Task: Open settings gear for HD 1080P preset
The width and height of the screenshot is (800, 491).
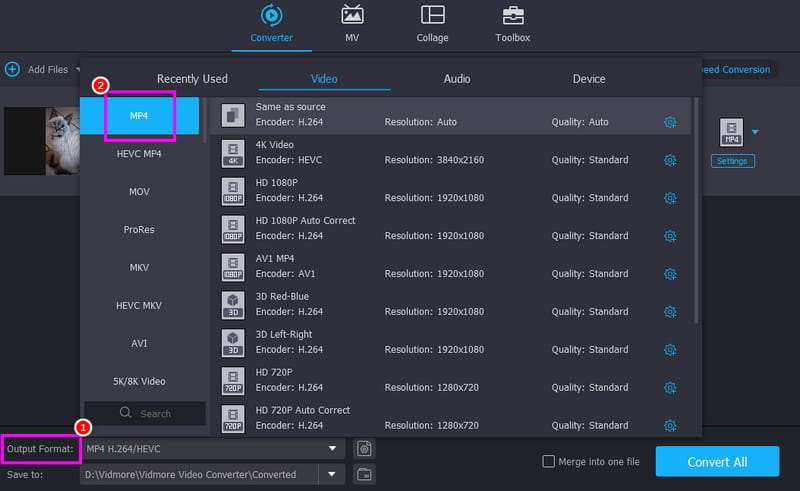Action: (x=670, y=198)
